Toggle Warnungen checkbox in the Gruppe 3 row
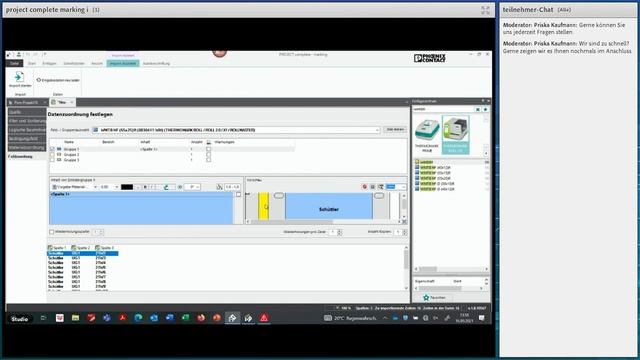Screen dimensions: 640x360 [209, 160]
